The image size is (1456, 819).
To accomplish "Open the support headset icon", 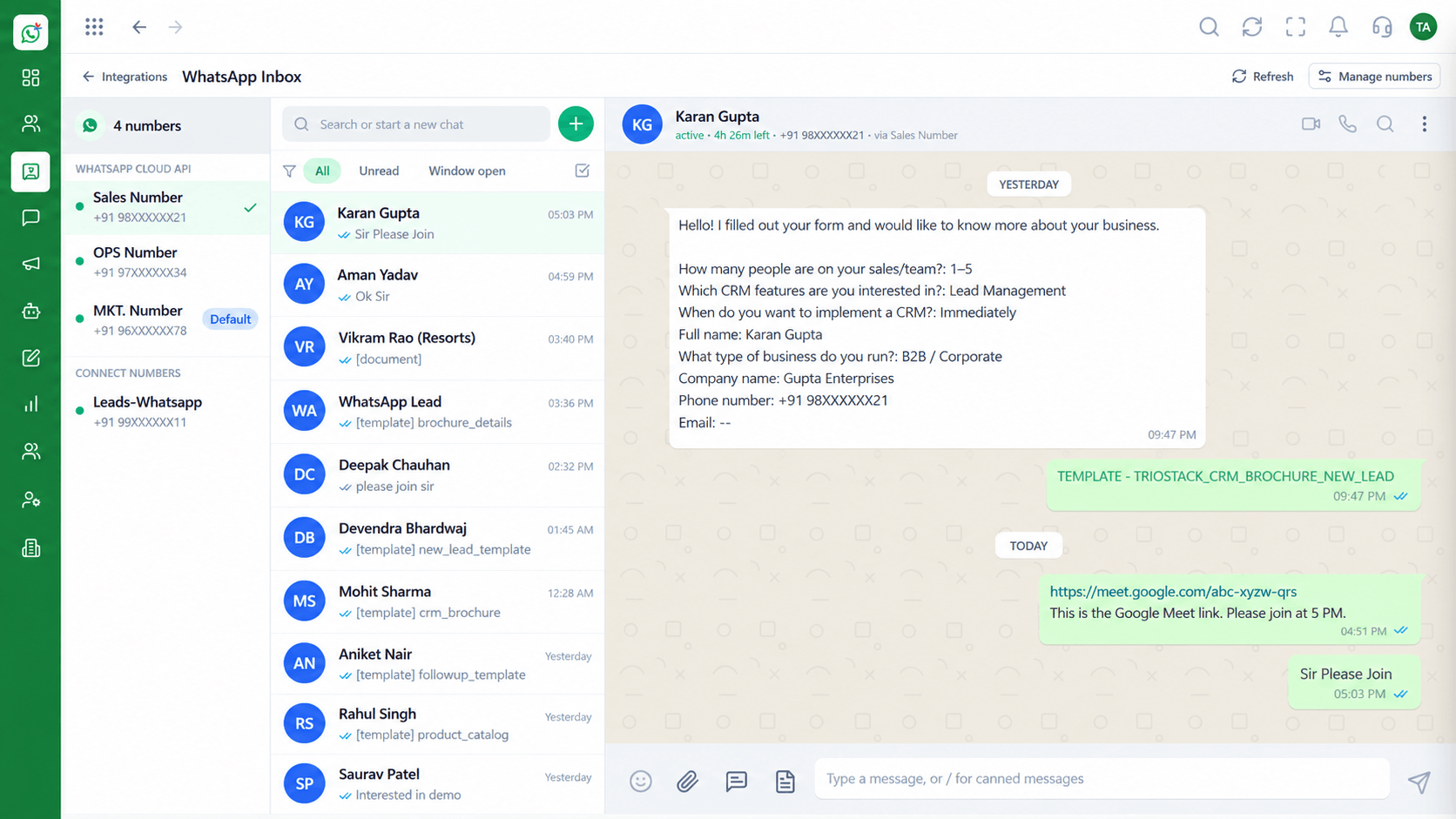I will click(1382, 27).
